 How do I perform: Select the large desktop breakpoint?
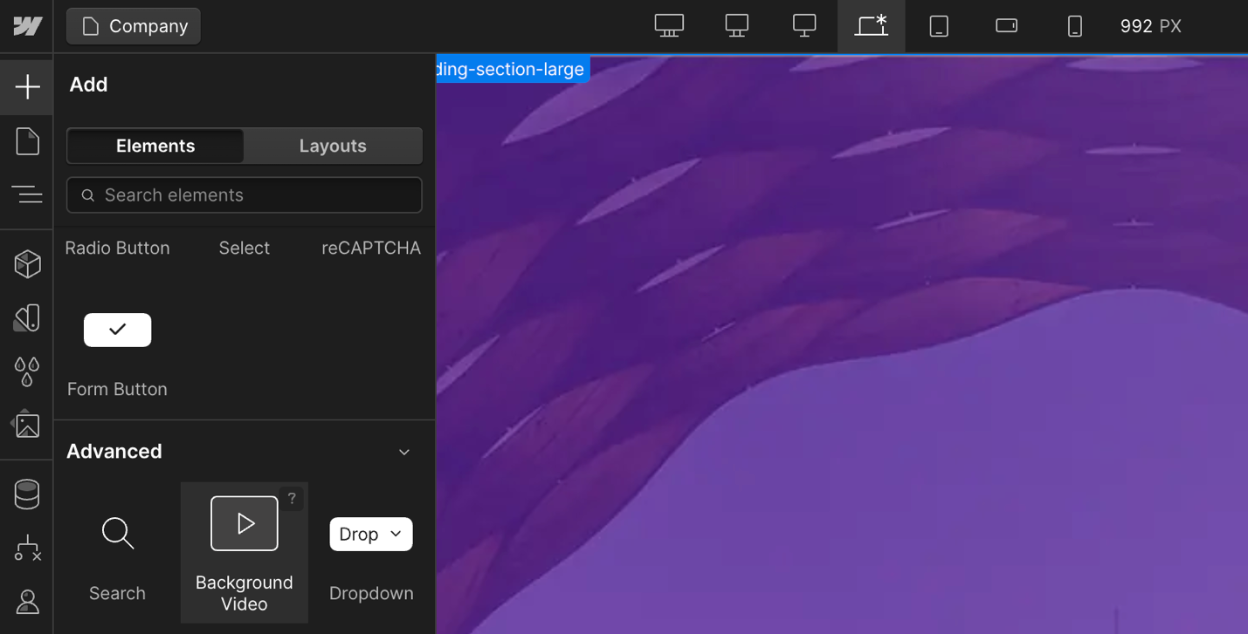[x=737, y=26]
